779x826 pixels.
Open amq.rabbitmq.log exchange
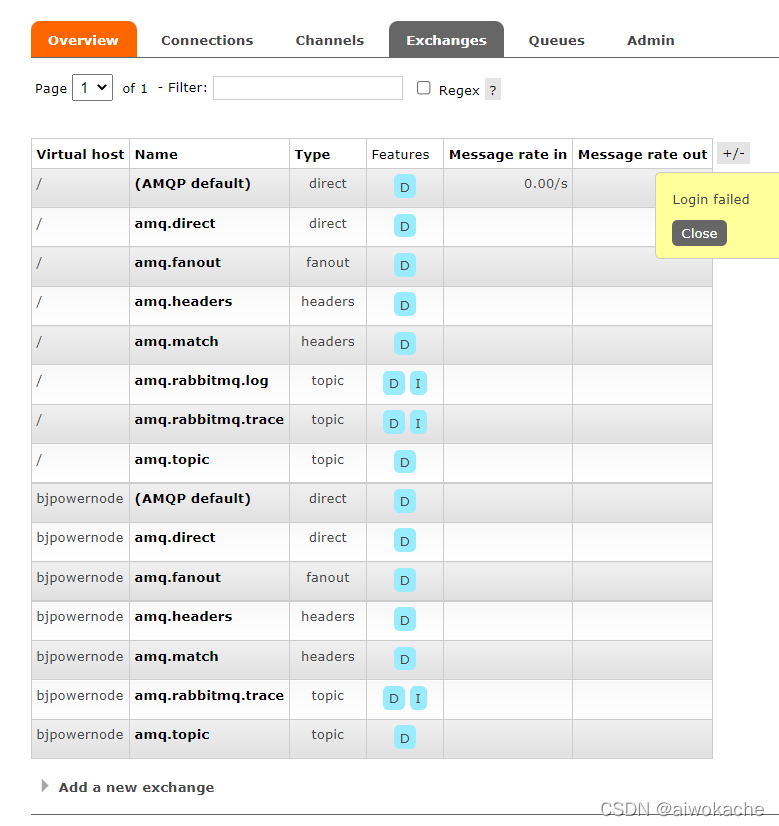point(201,380)
